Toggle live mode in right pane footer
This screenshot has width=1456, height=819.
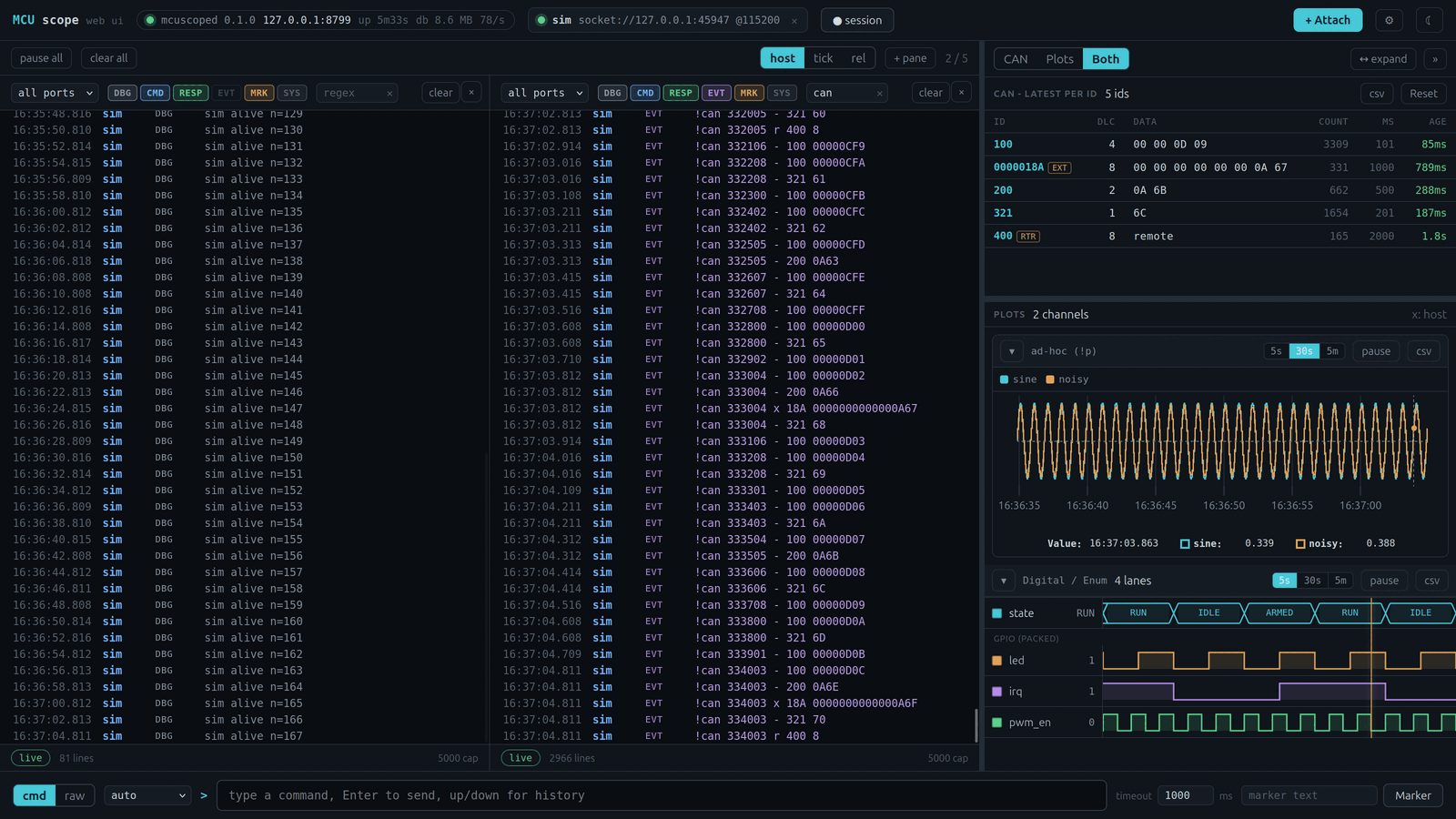coord(521,758)
